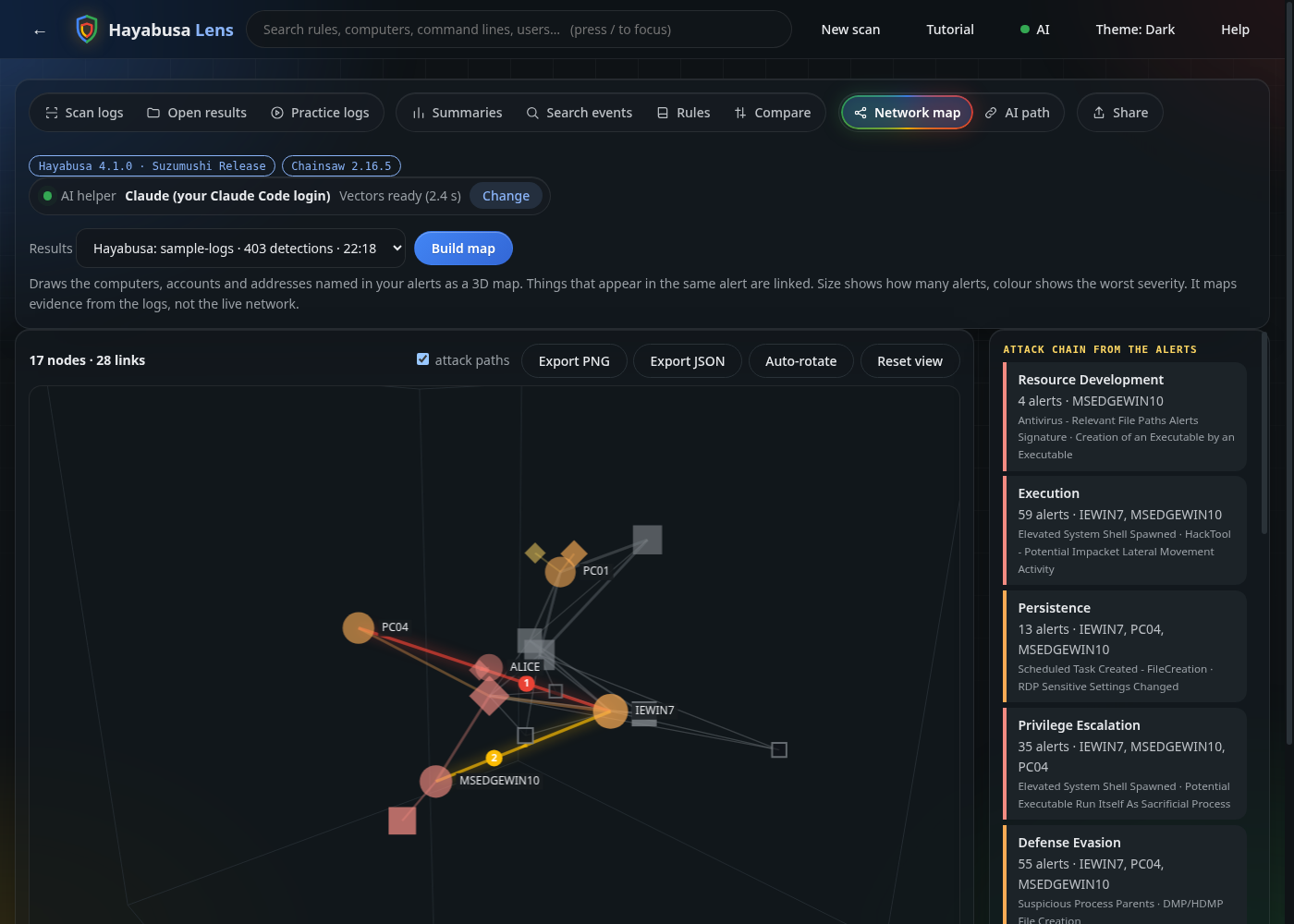Click the Build map button
Viewport: 1294px width, 924px height.
point(463,249)
